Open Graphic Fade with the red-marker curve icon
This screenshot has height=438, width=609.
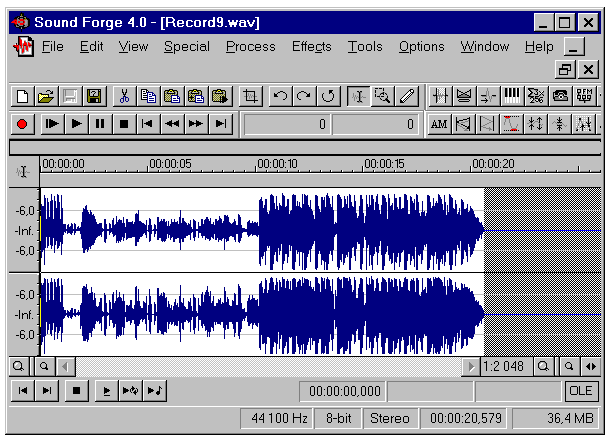pyautogui.click(x=512, y=124)
